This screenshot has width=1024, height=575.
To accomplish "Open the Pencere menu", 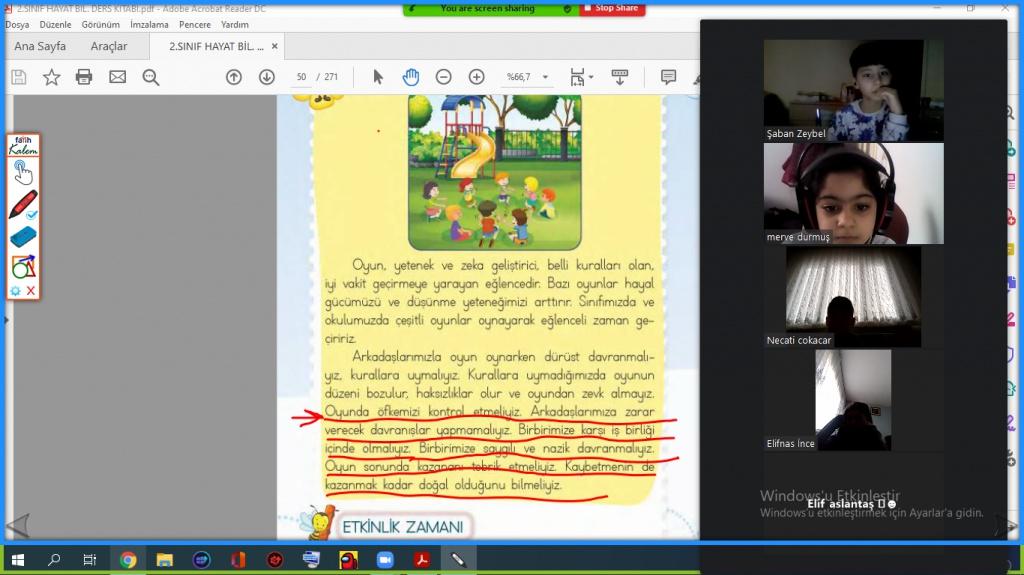I will tap(195, 25).
